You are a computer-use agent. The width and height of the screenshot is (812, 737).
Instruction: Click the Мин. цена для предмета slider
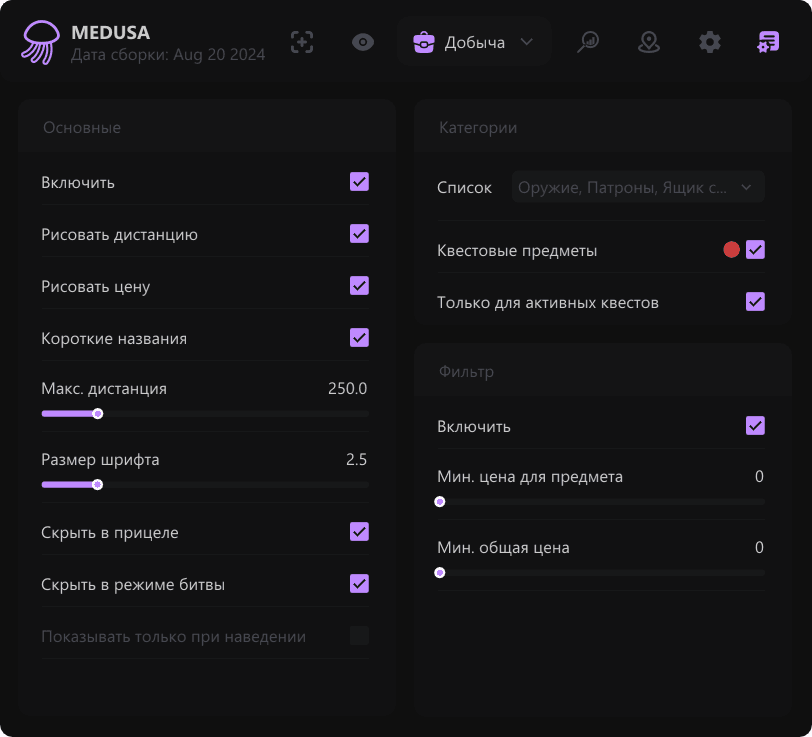pyautogui.click(x=600, y=502)
